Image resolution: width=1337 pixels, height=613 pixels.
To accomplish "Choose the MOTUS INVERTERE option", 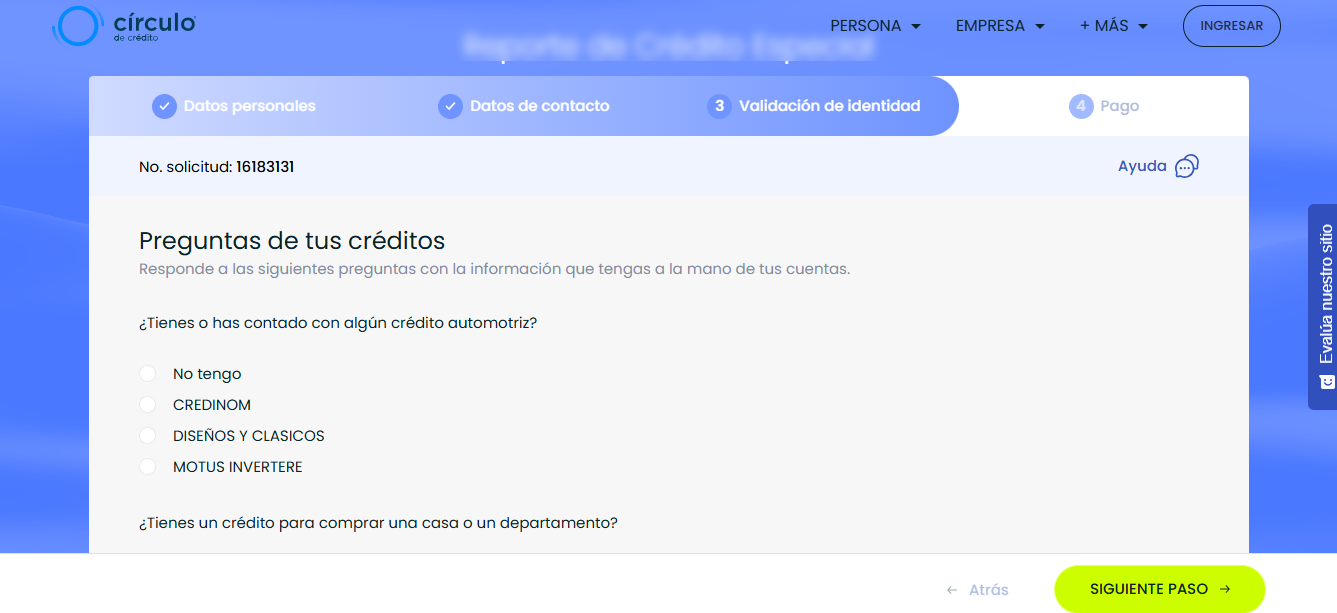I will (x=147, y=466).
